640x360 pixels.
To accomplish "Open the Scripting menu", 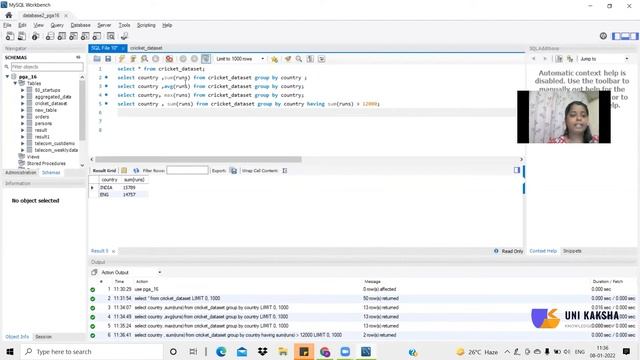I will 146,25.
